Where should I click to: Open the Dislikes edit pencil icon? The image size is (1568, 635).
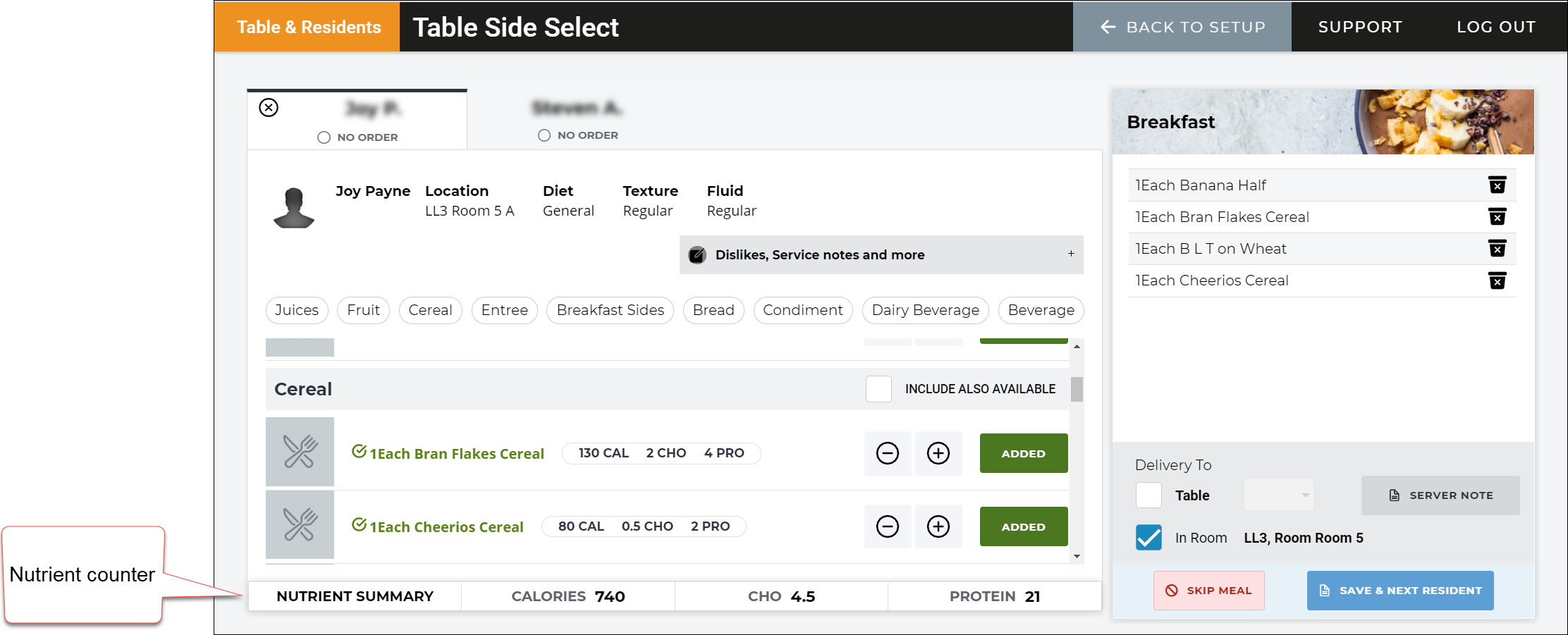click(x=698, y=255)
